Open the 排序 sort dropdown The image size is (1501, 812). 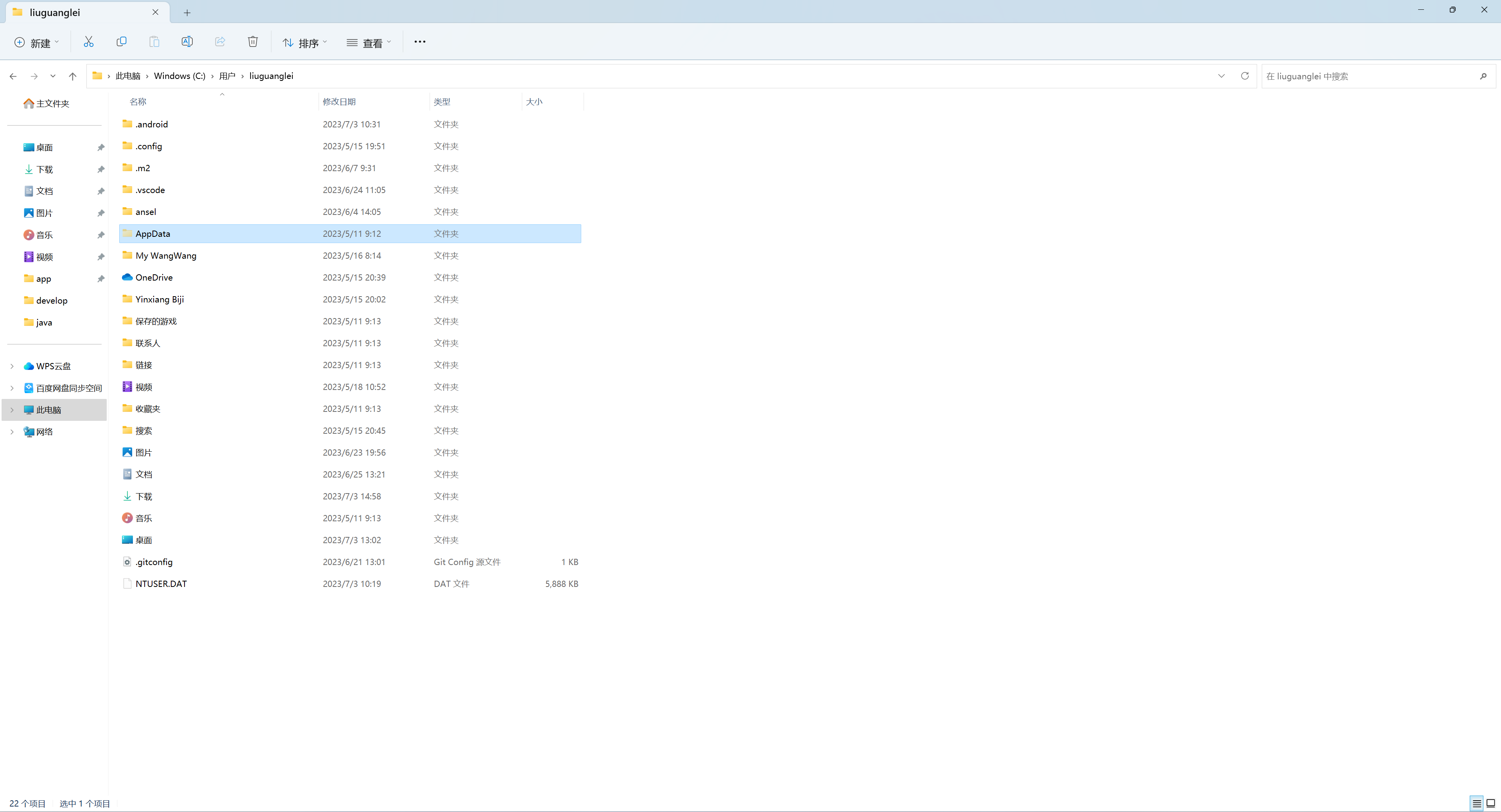pos(305,43)
